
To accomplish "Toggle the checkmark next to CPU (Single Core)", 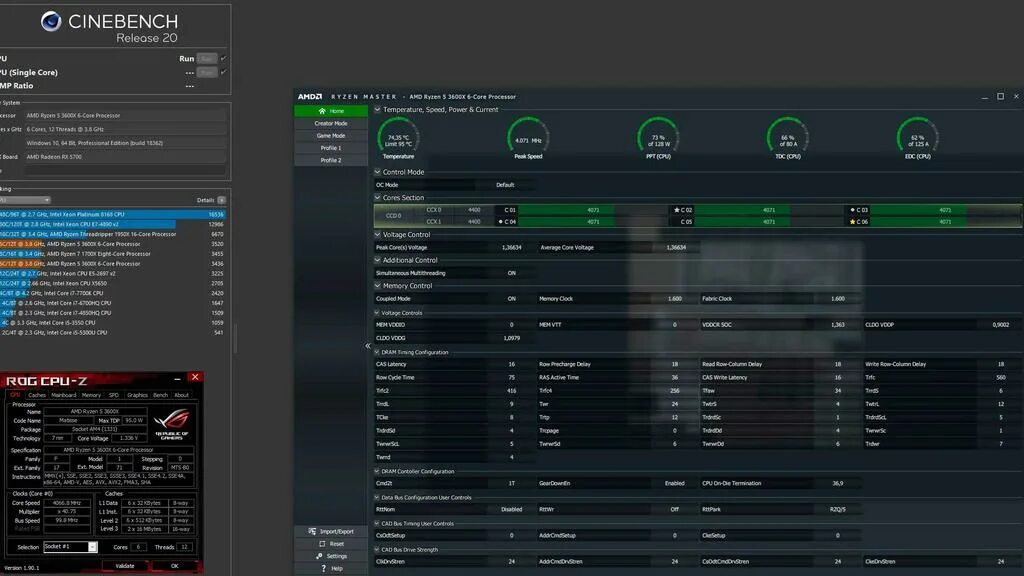I will pyautogui.click(x=224, y=72).
